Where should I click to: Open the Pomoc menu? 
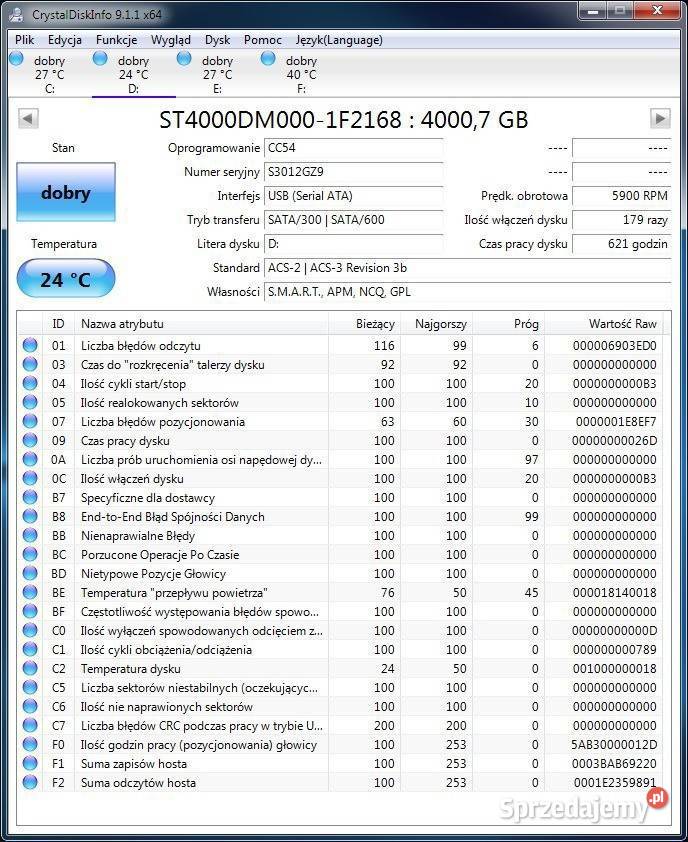263,40
